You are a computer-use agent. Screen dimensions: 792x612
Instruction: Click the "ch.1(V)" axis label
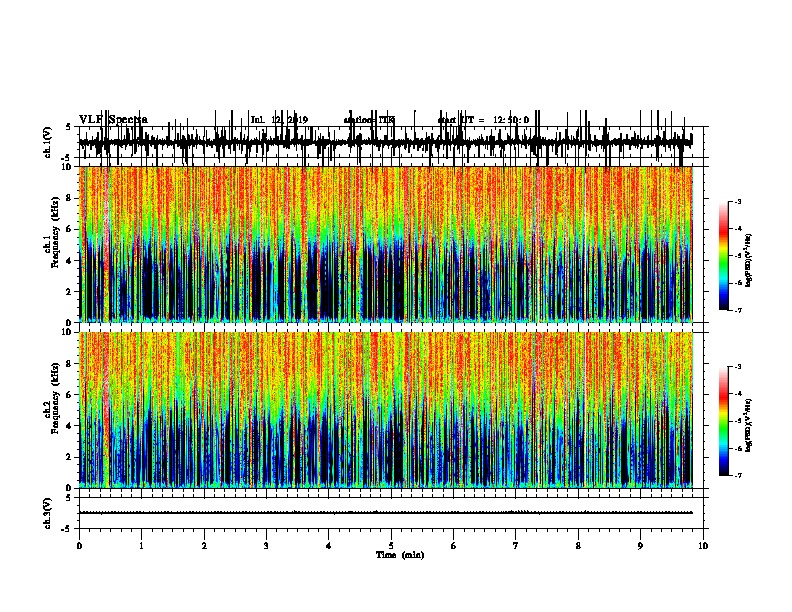tap(47, 142)
